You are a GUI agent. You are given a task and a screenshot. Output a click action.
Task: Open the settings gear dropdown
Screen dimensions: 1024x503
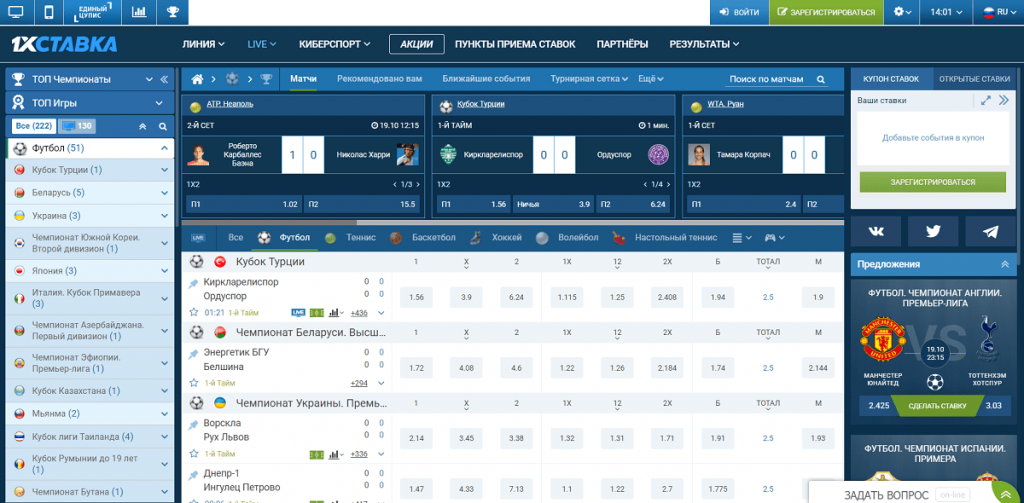coord(903,12)
